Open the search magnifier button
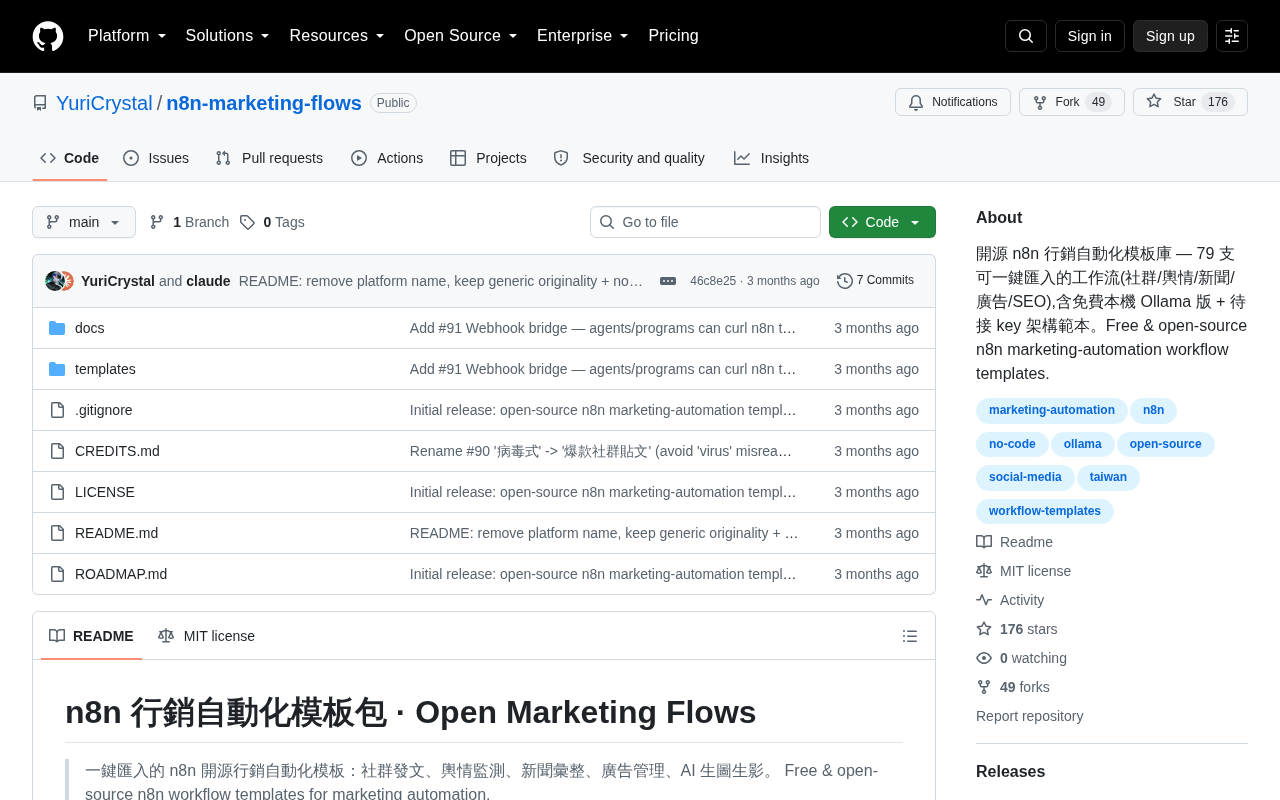The width and height of the screenshot is (1280, 800). click(x=1026, y=36)
